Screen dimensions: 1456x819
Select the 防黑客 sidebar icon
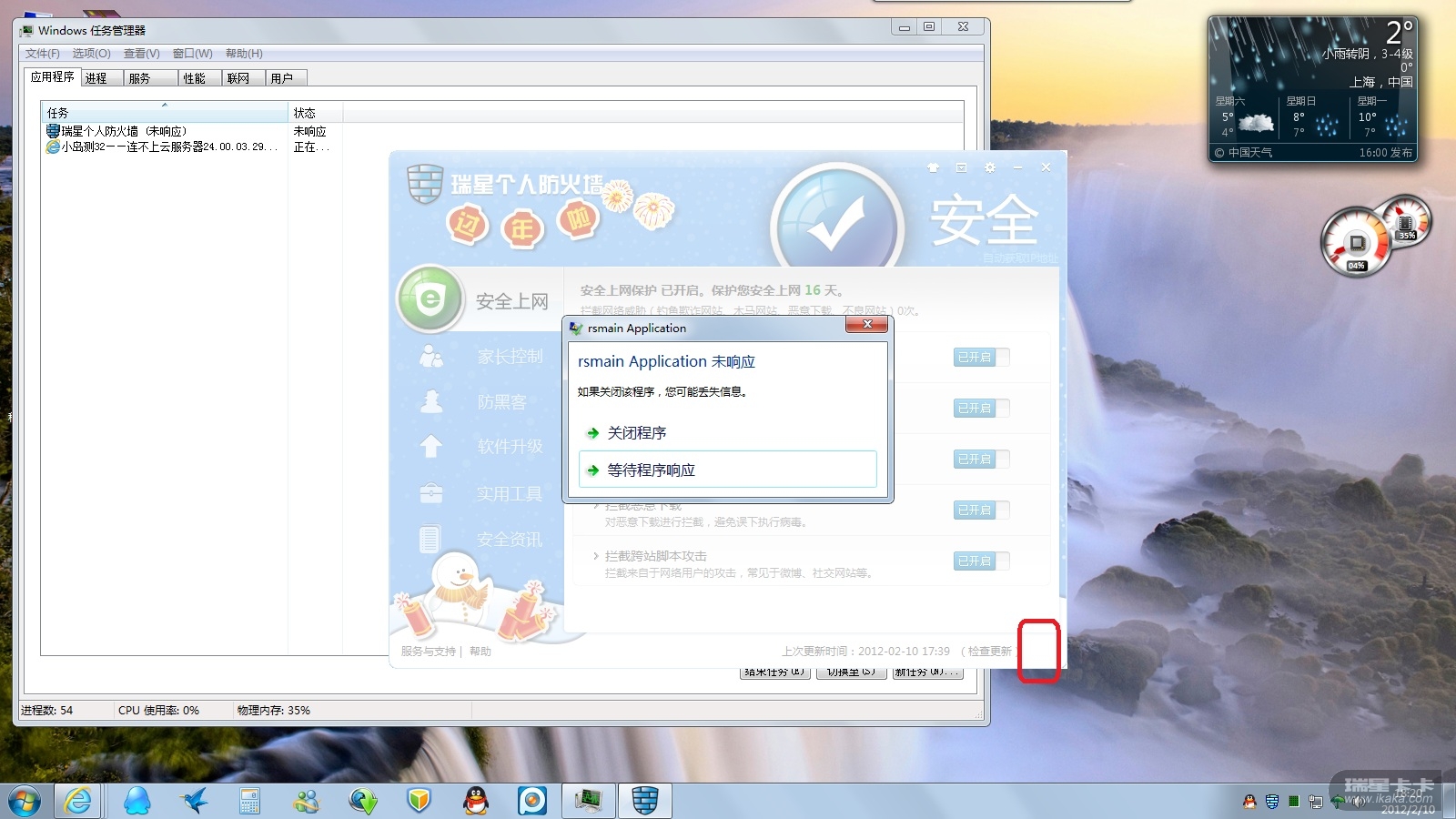point(431,401)
